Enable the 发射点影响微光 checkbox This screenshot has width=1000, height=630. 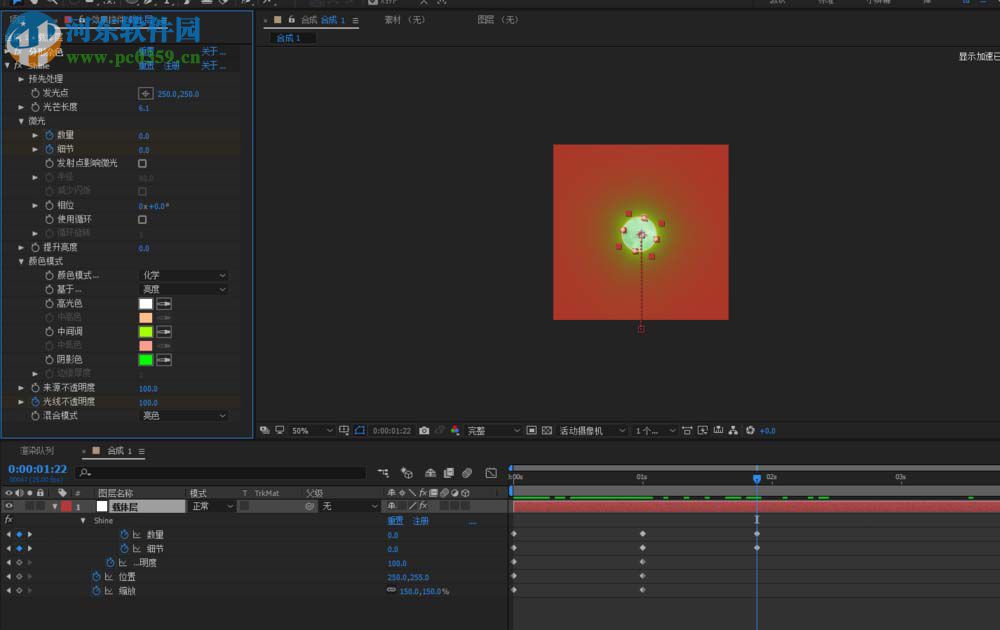click(143, 162)
